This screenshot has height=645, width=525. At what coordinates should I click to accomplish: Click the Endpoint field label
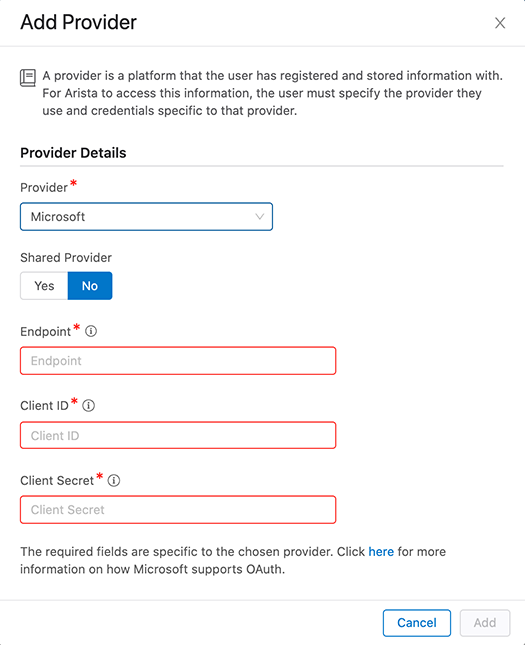click(x=46, y=332)
